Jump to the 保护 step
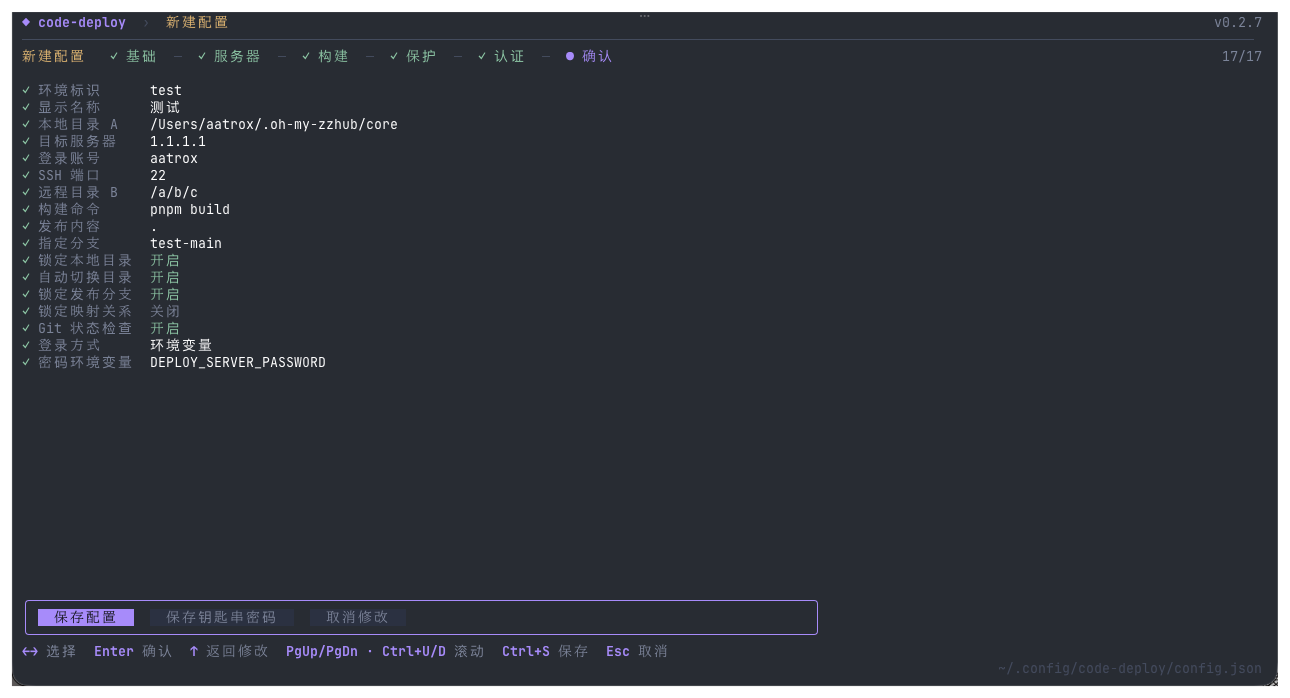This screenshot has width=1290, height=698. [x=421, y=56]
